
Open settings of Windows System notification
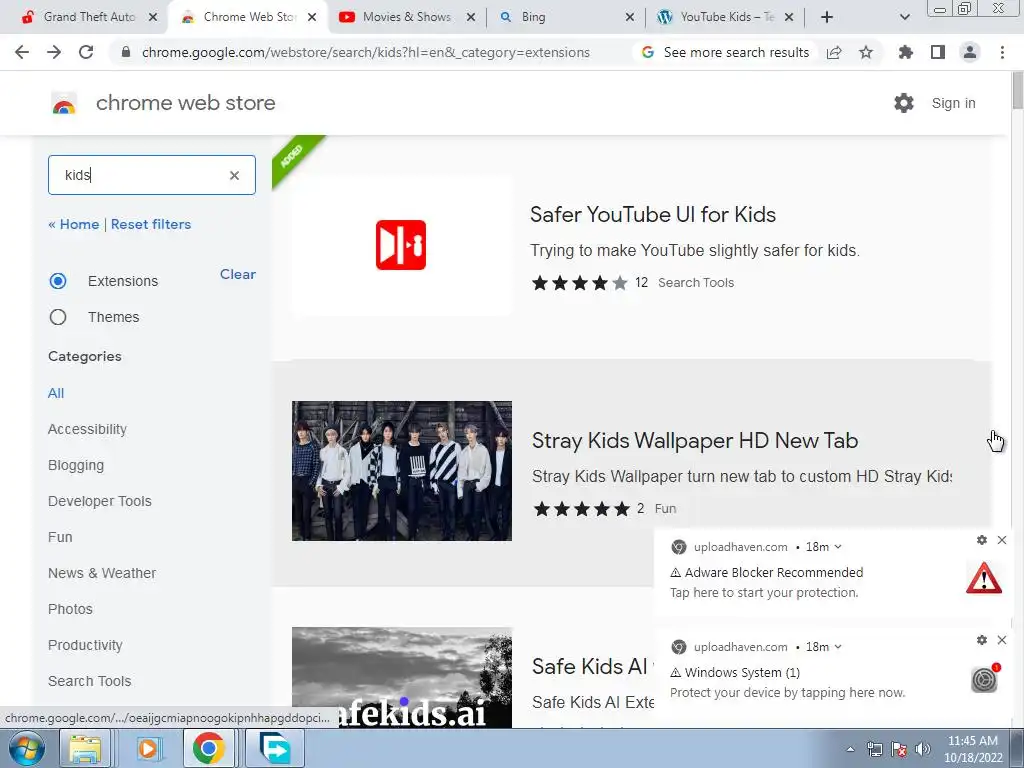(x=982, y=640)
